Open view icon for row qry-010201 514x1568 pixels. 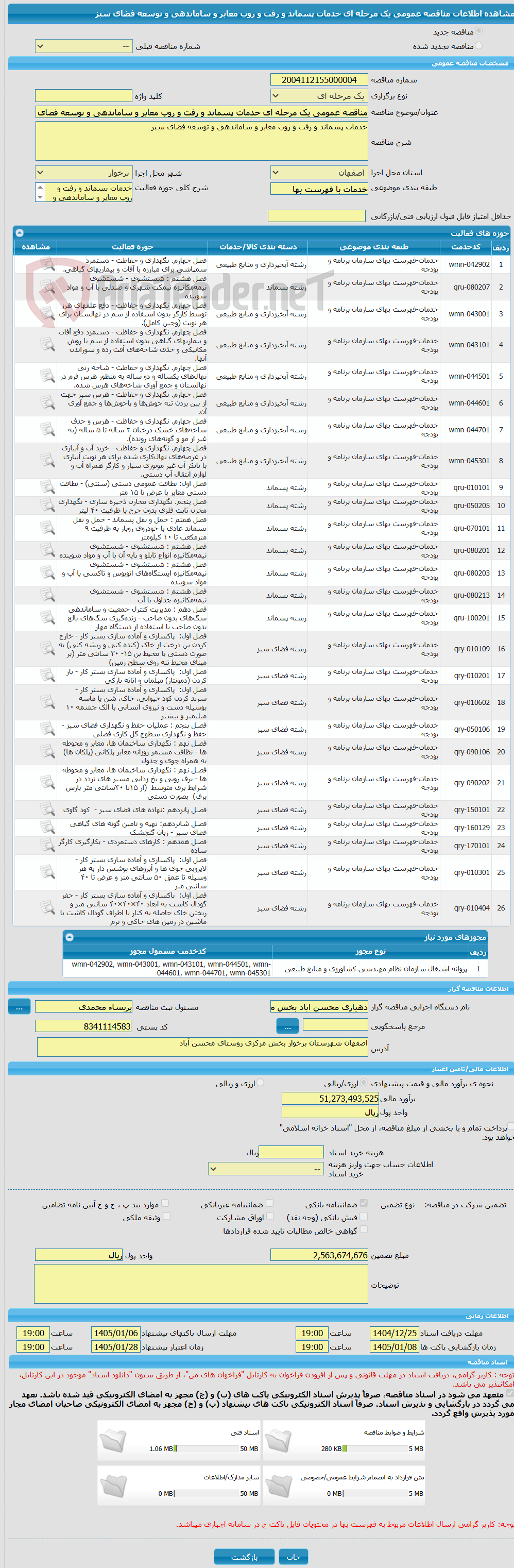[47, 676]
